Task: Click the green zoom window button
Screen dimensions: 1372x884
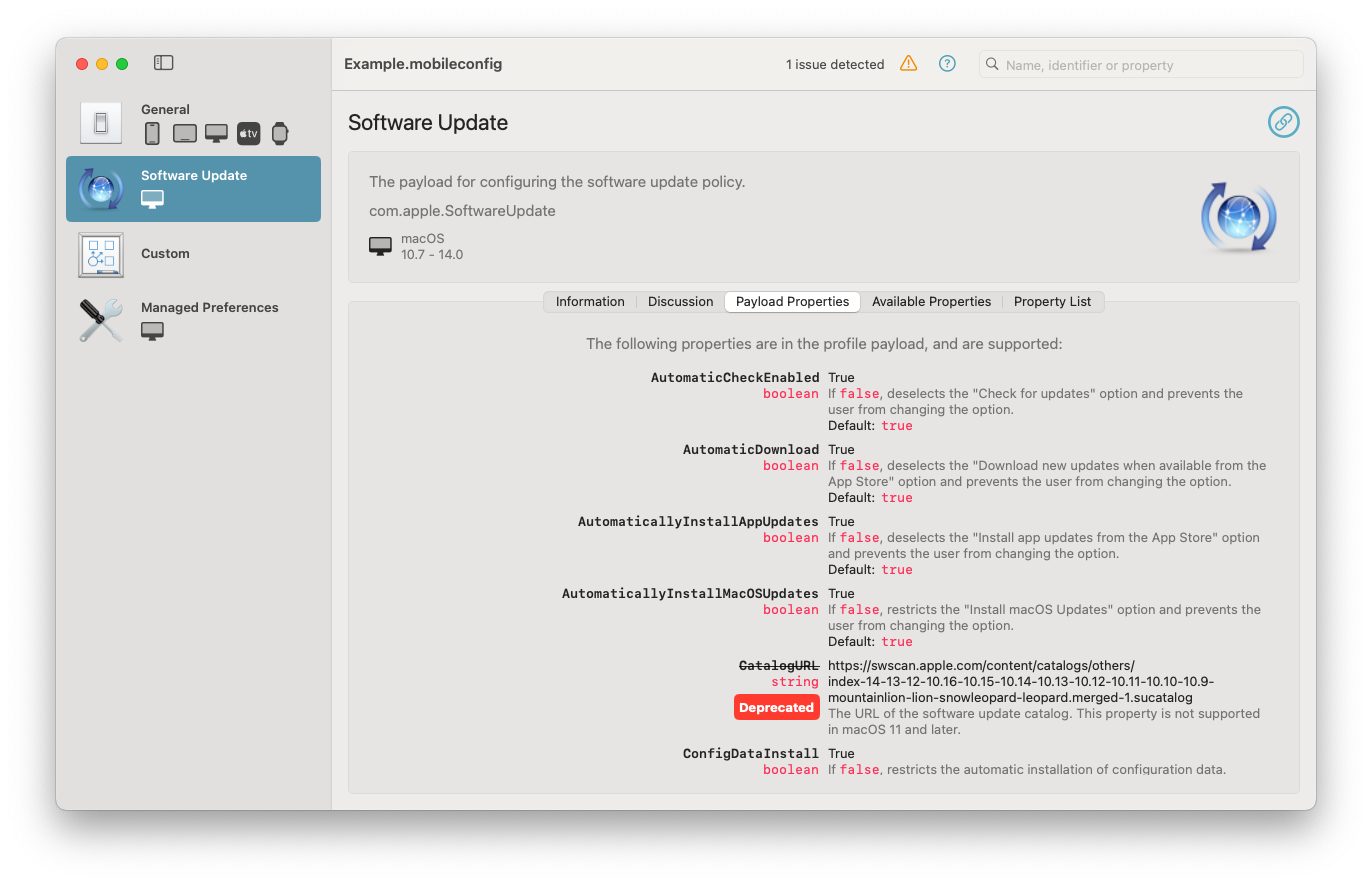Action: 122,64
